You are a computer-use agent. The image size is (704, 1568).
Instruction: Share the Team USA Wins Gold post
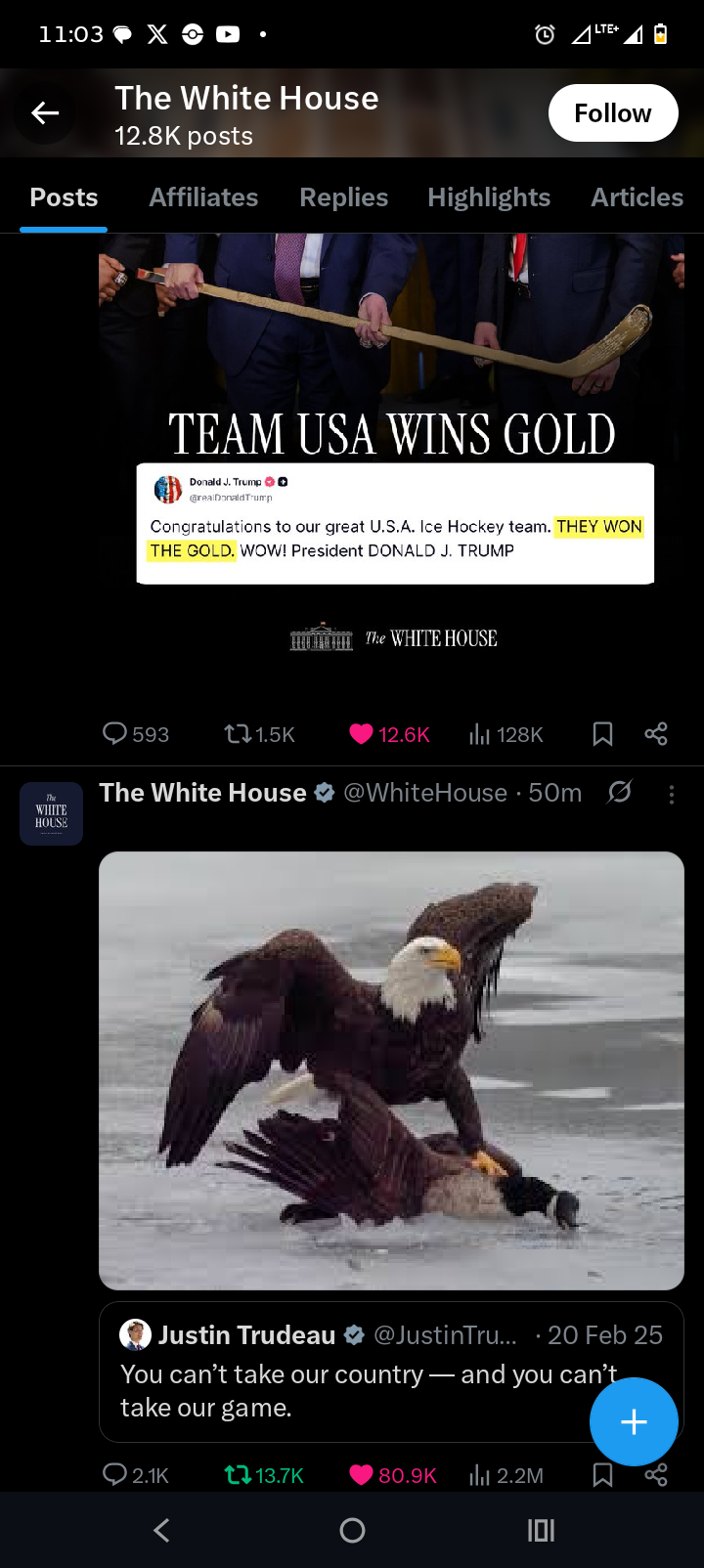656,734
